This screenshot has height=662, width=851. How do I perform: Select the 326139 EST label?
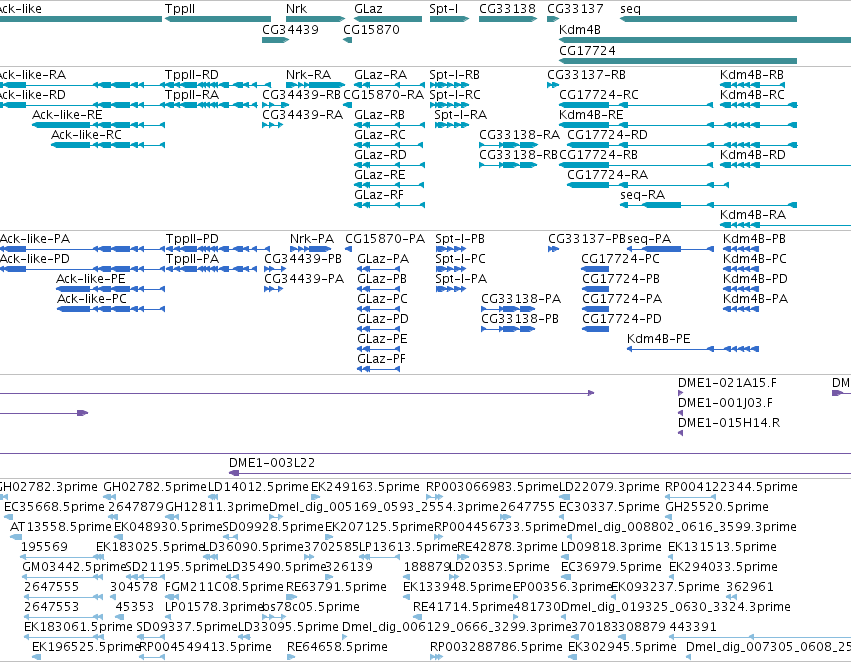click(x=349, y=567)
